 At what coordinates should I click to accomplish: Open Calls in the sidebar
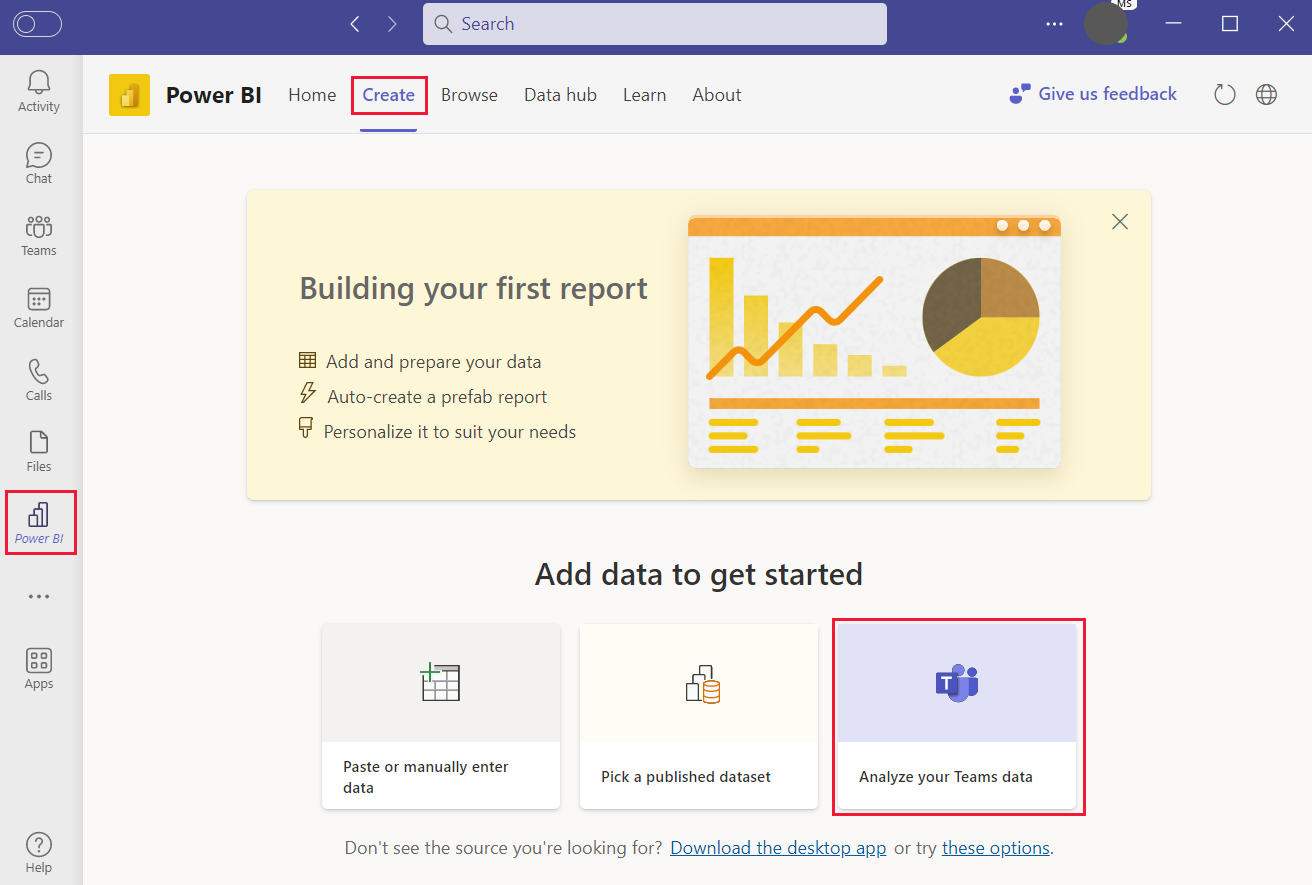click(x=39, y=380)
